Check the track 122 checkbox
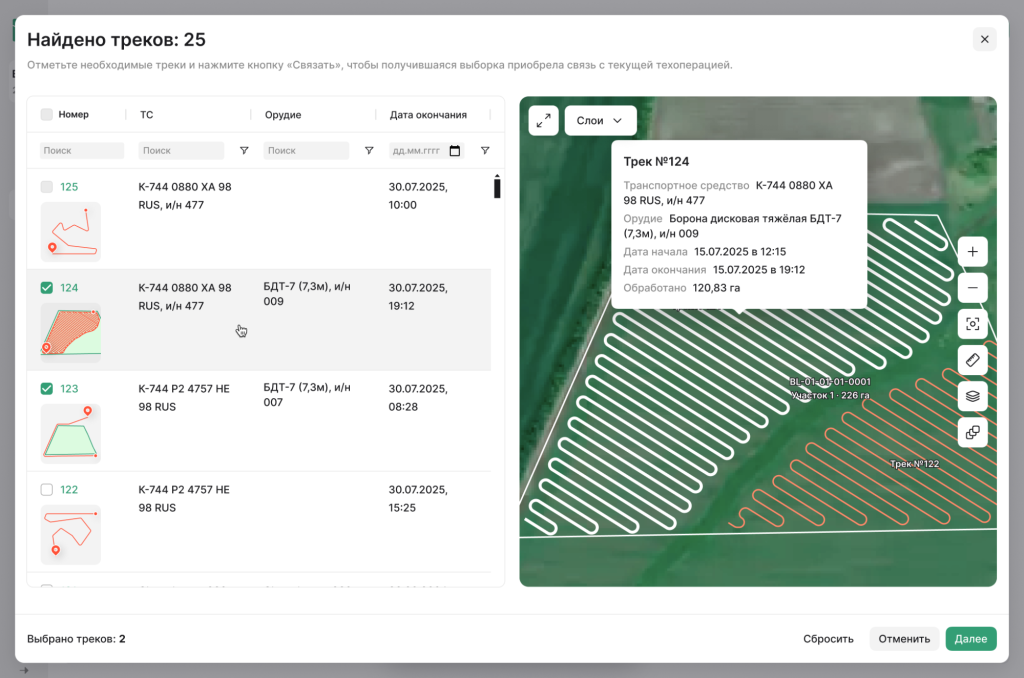This screenshot has height=678, width=1024. 47,490
